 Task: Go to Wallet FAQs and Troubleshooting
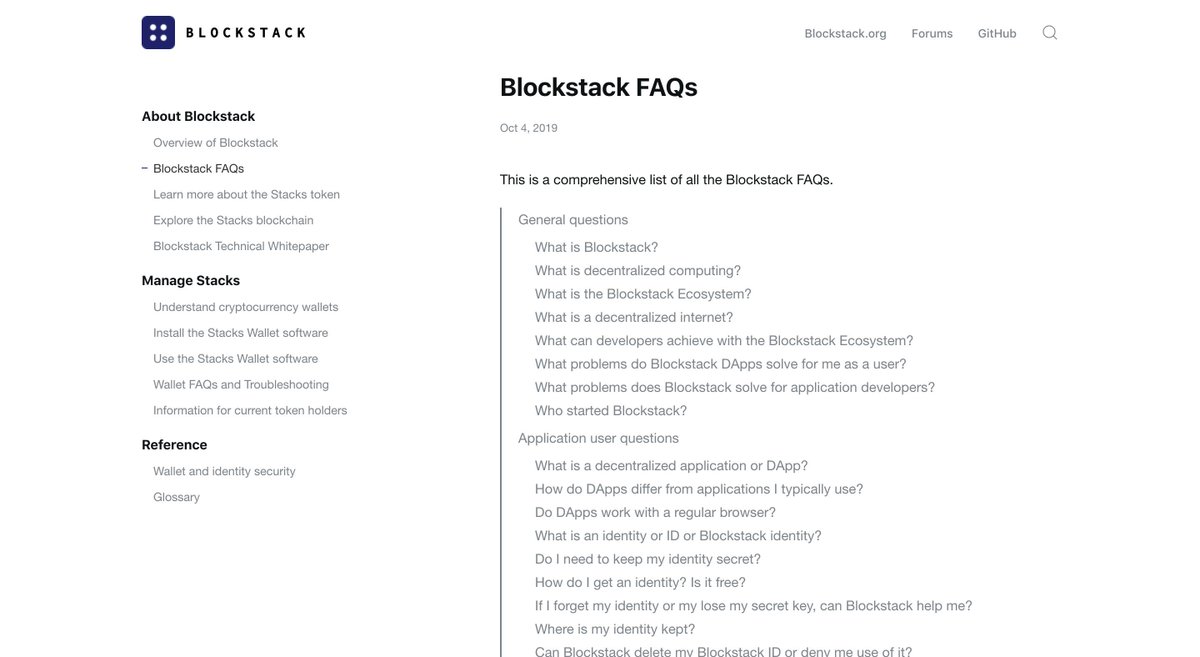(x=241, y=385)
